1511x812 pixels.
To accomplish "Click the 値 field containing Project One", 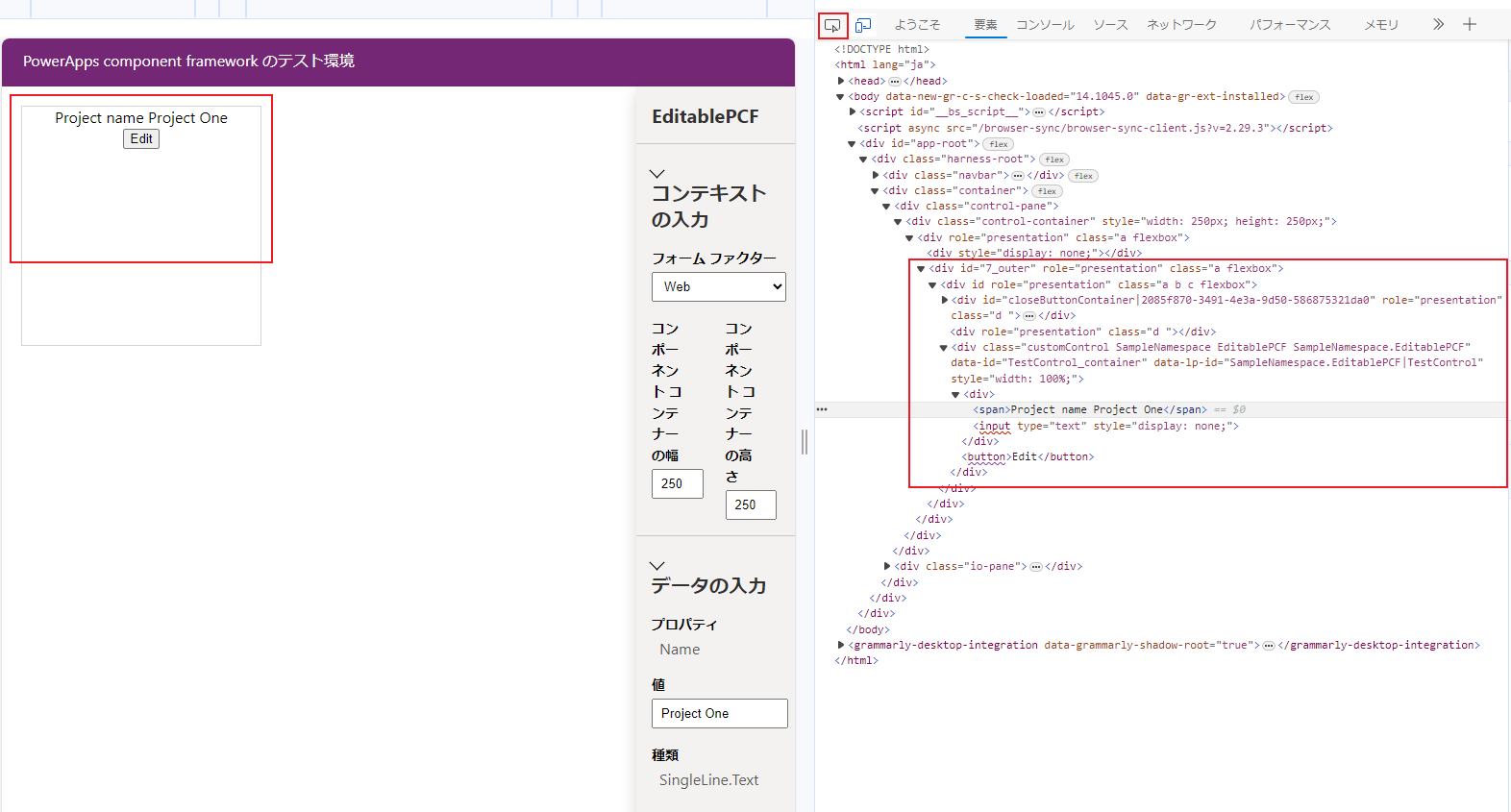I will pos(720,713).
